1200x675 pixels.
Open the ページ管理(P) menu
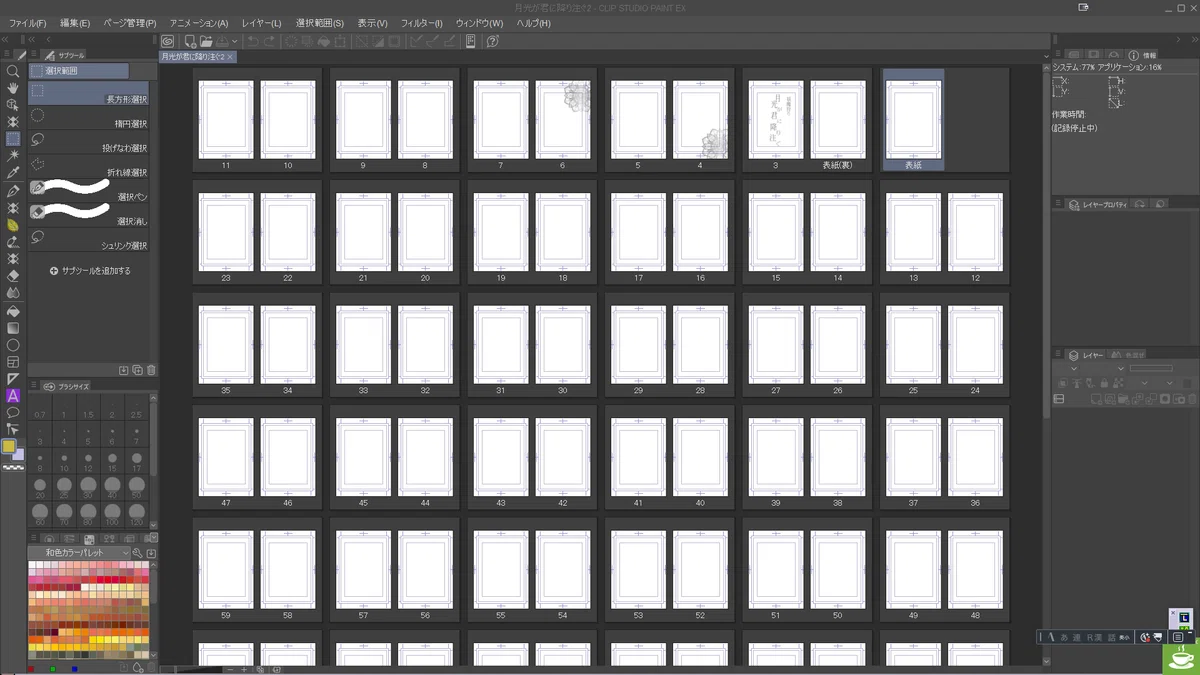point(130,23)
